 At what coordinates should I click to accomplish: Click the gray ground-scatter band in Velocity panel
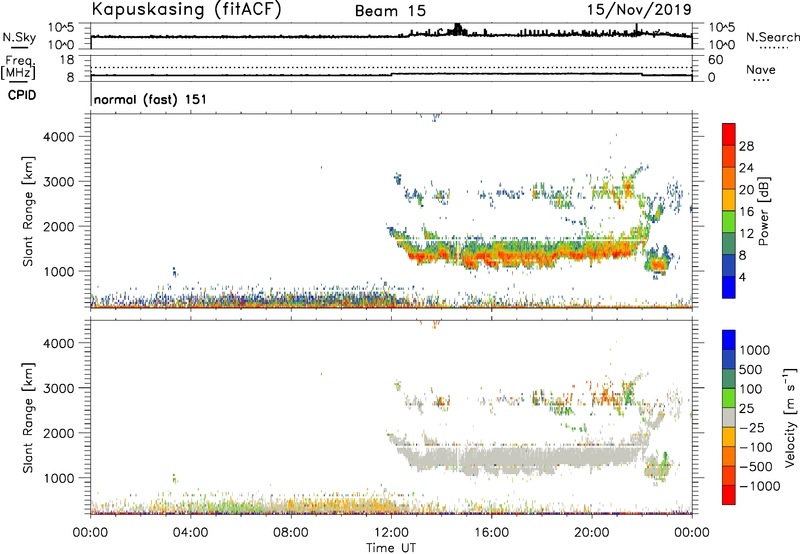point(520,457)
